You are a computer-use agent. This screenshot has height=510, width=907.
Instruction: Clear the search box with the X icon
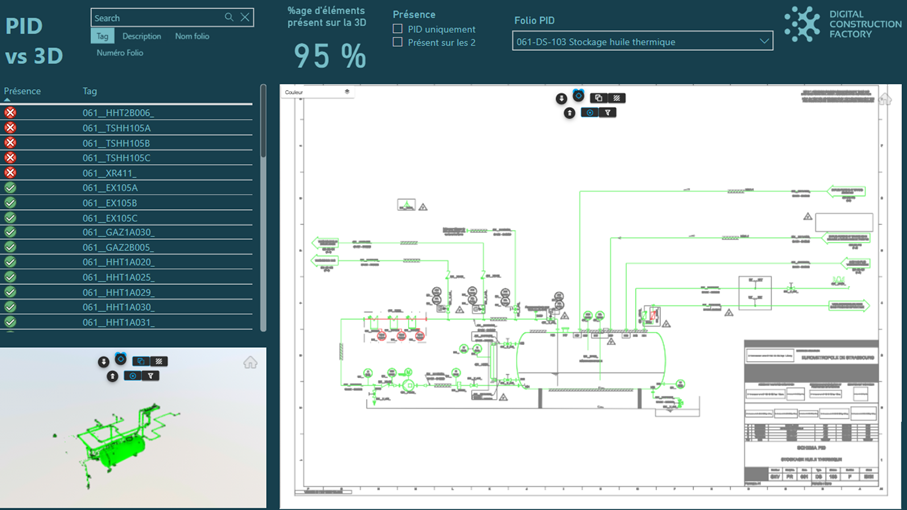click(244, 18)
